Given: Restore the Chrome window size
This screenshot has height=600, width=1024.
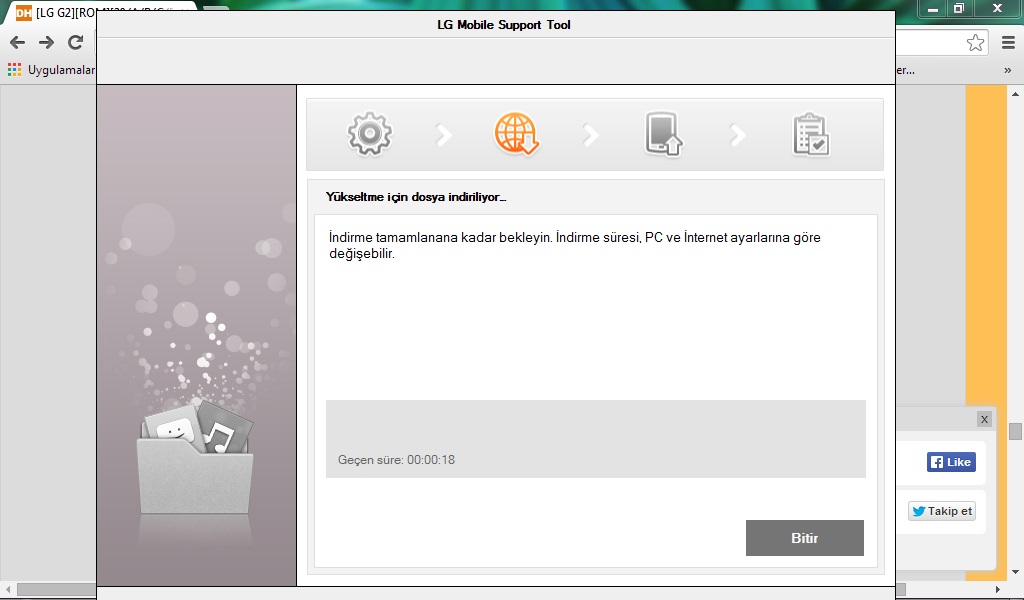Looking at the screenshot, I should tap(959, 8).
